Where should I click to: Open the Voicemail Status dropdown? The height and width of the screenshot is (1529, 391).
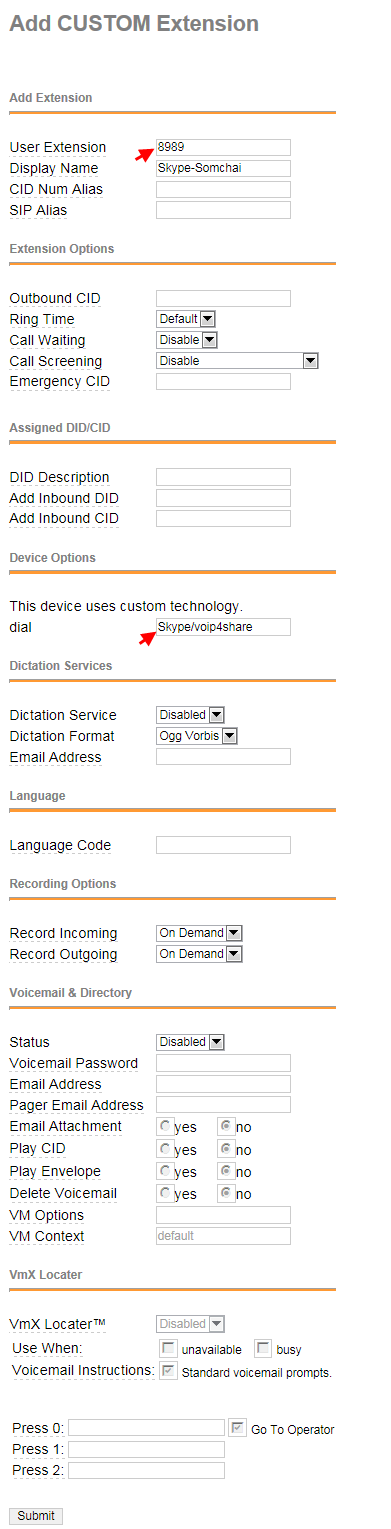tap(191, 1042)
